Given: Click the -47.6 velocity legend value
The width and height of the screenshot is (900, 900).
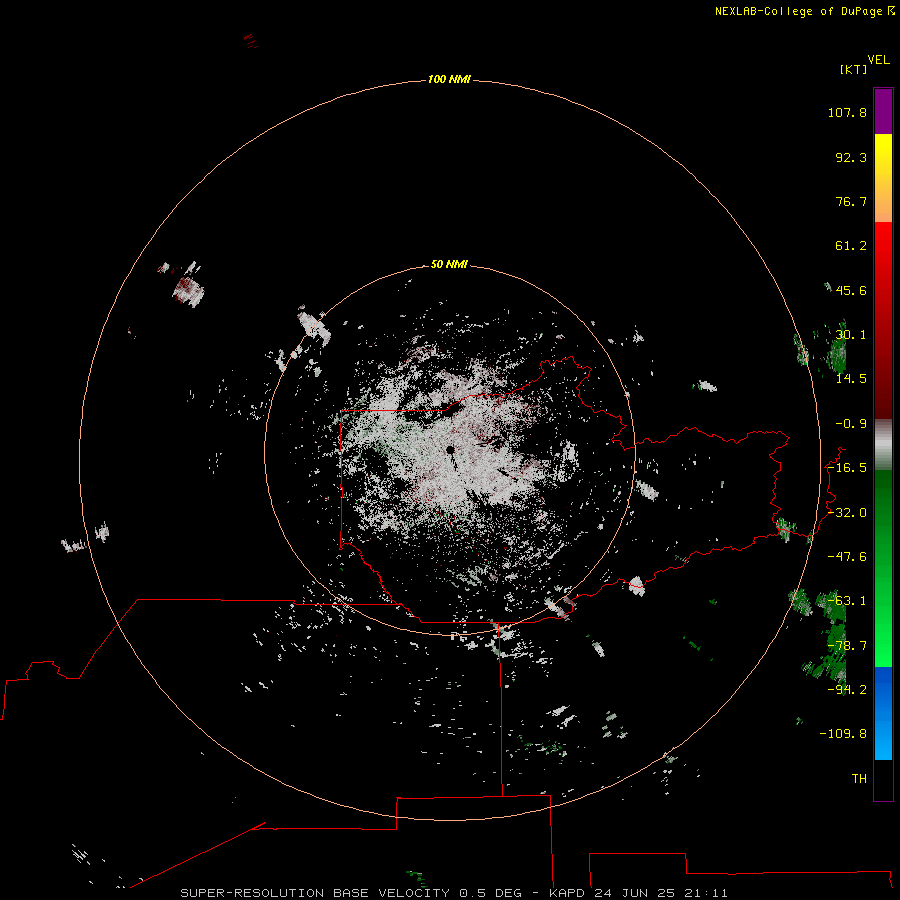Looking at the screenshot, I should [847, 557].
